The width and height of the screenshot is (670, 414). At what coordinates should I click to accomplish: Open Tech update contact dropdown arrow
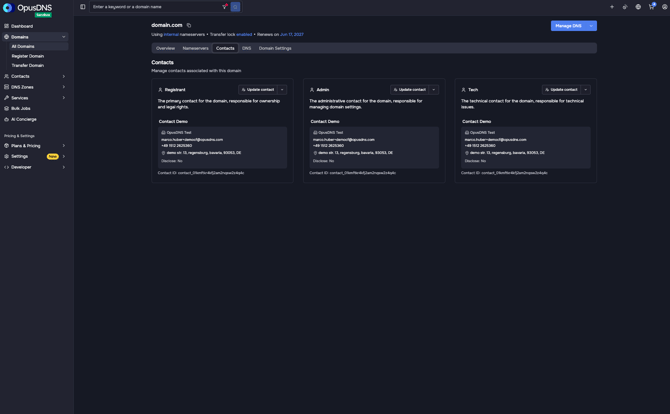pos(585,90)
